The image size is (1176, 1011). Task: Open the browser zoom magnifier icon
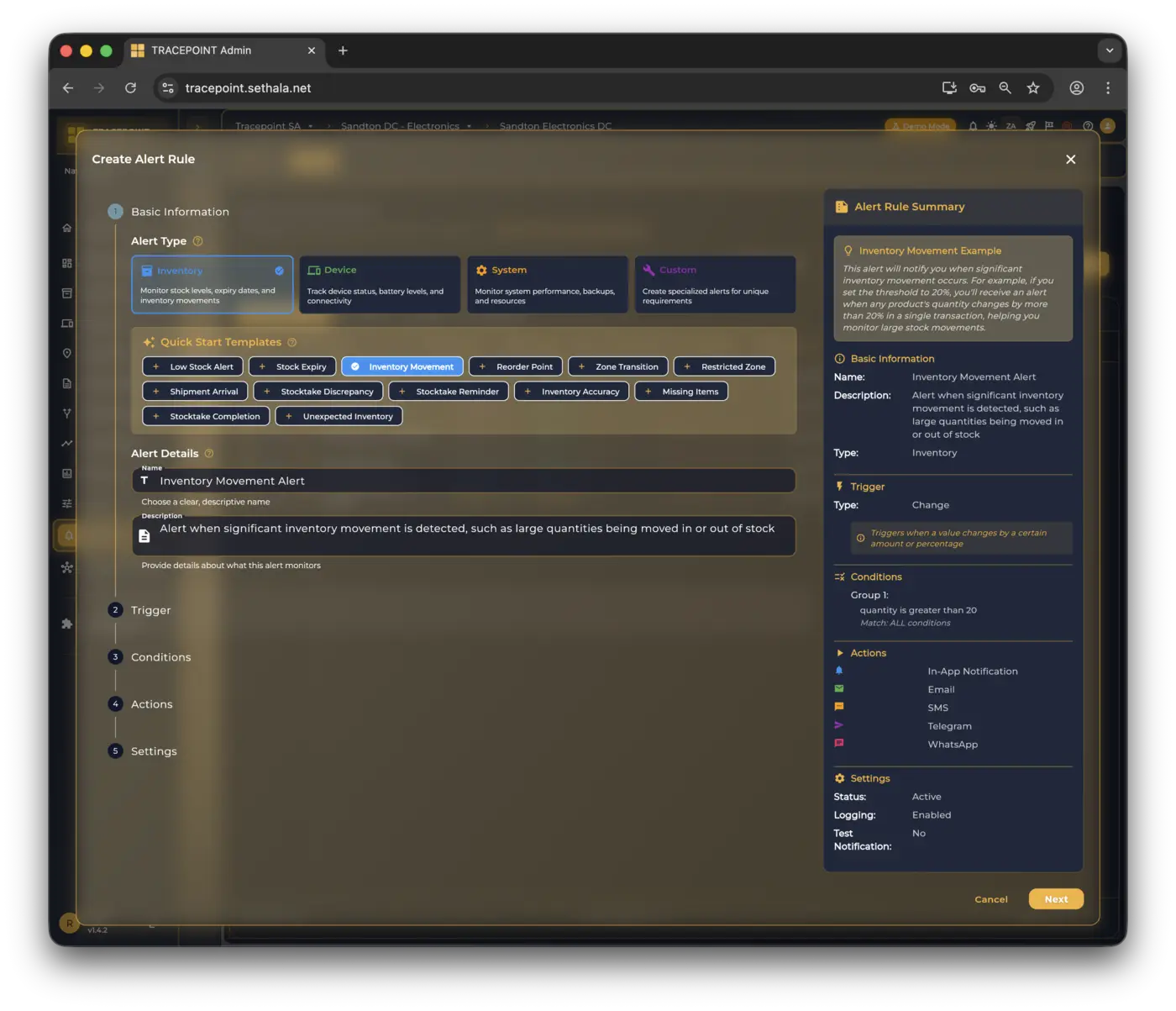[1005, 88]
